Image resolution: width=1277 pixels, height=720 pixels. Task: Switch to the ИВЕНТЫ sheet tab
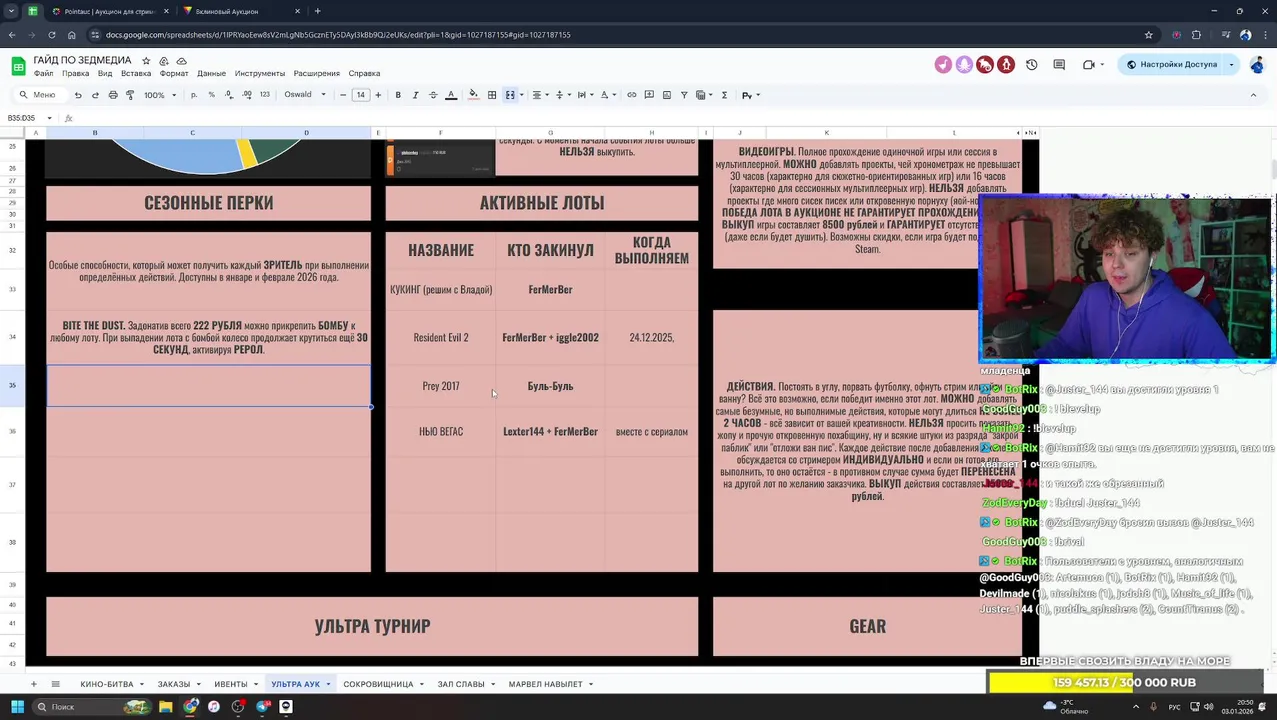point(231,684)
